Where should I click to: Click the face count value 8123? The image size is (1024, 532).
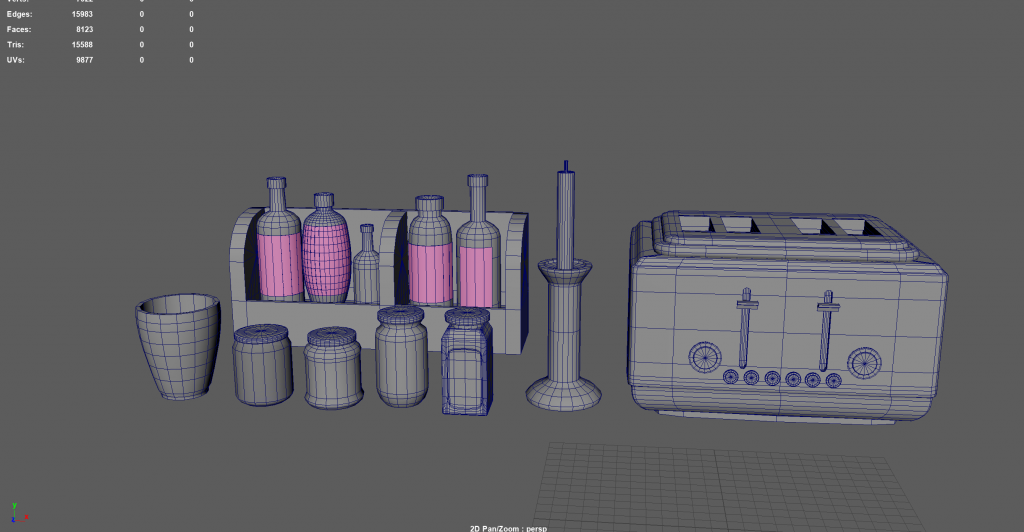tap(84, 29)
